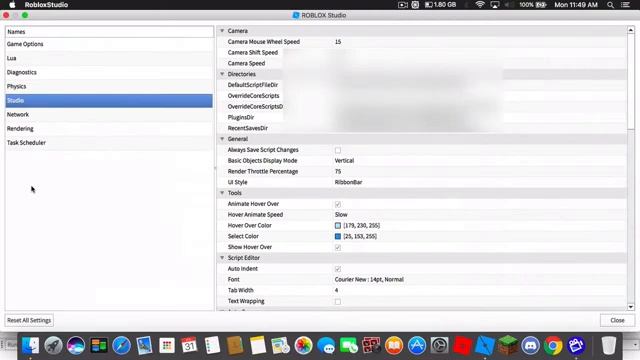The image size is (640, 360).
Task: Select Diagnostics category
Action: tap(109, 72)
